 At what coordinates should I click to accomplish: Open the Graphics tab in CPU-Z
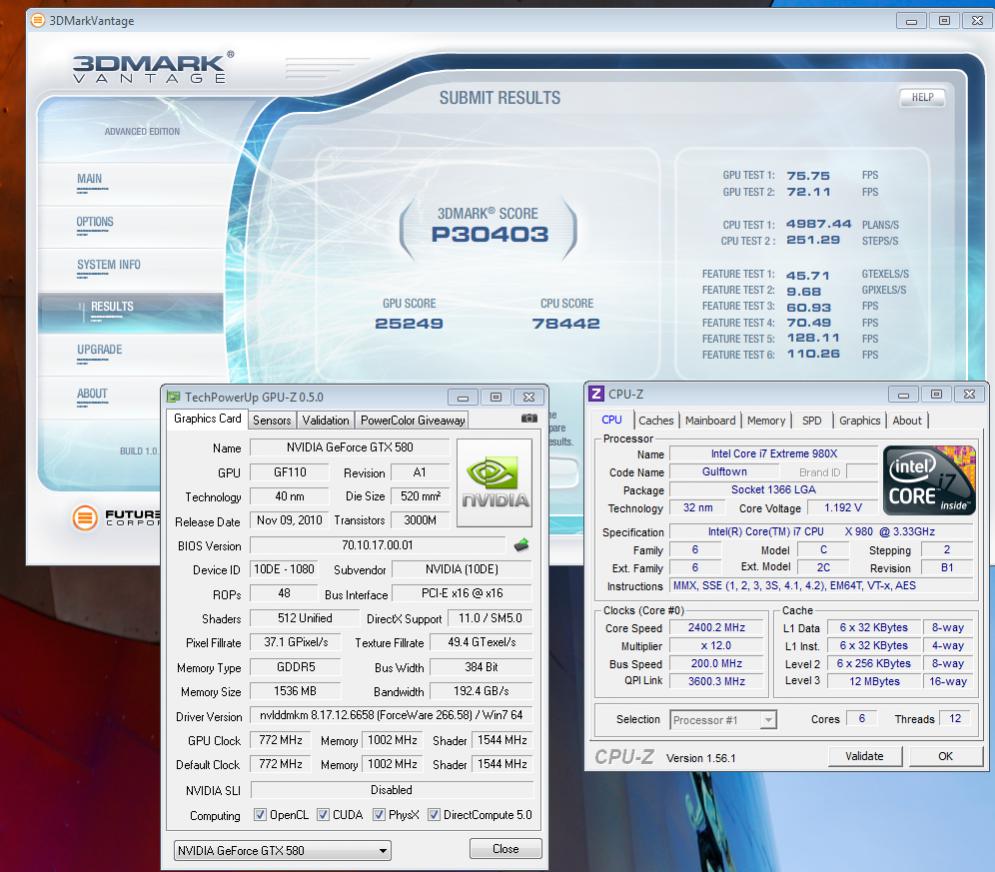click(859, 420)
